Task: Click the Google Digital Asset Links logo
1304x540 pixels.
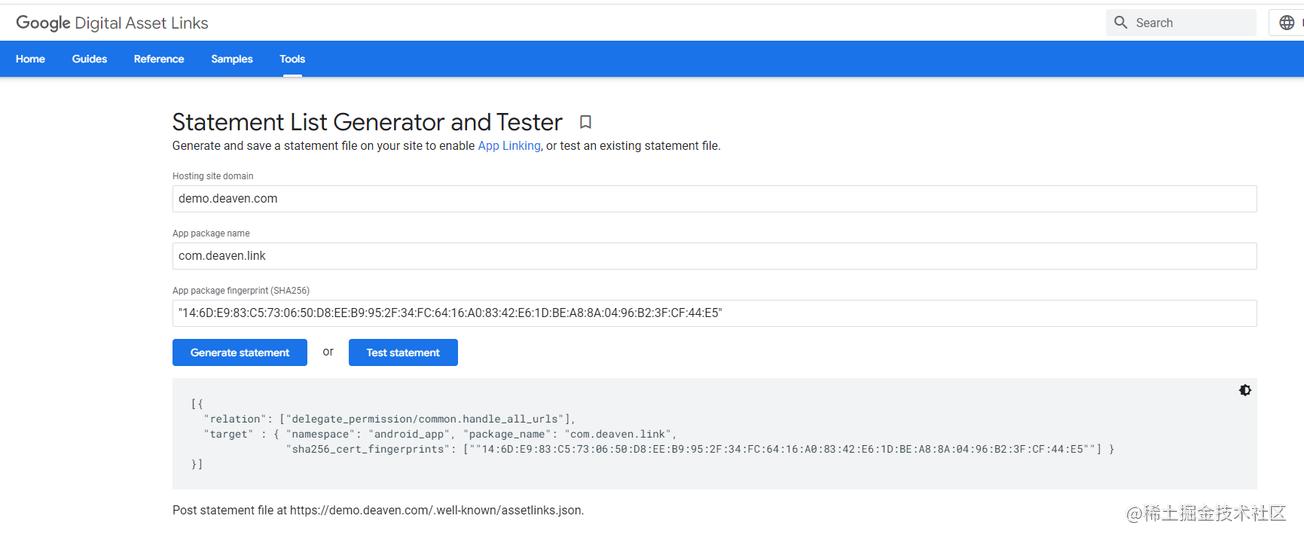Action: pos(112,23)
